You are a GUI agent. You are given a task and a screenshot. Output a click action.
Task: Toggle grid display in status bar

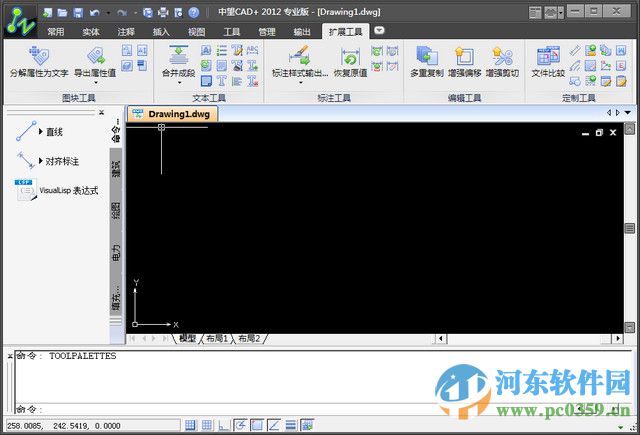click(207, 425)
